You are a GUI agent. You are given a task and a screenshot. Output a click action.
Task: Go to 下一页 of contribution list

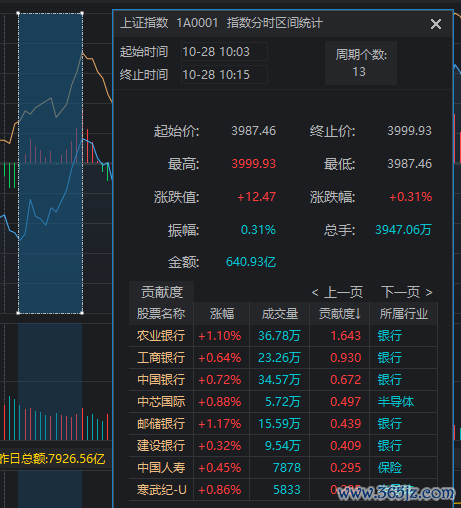pos(407,292)
